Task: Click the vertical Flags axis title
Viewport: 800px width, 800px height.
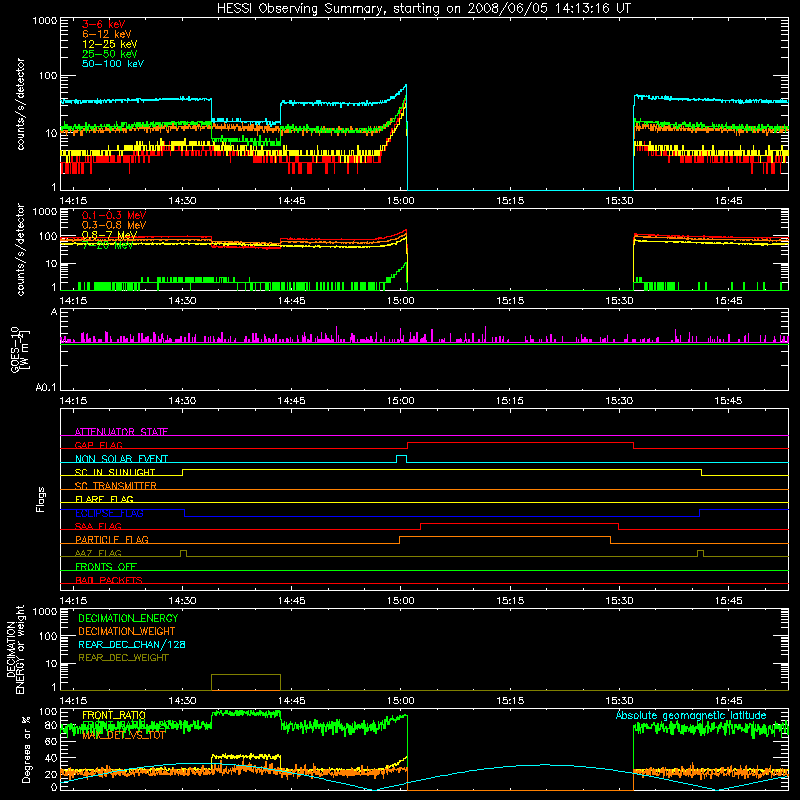Action: [x=41, y=499]
